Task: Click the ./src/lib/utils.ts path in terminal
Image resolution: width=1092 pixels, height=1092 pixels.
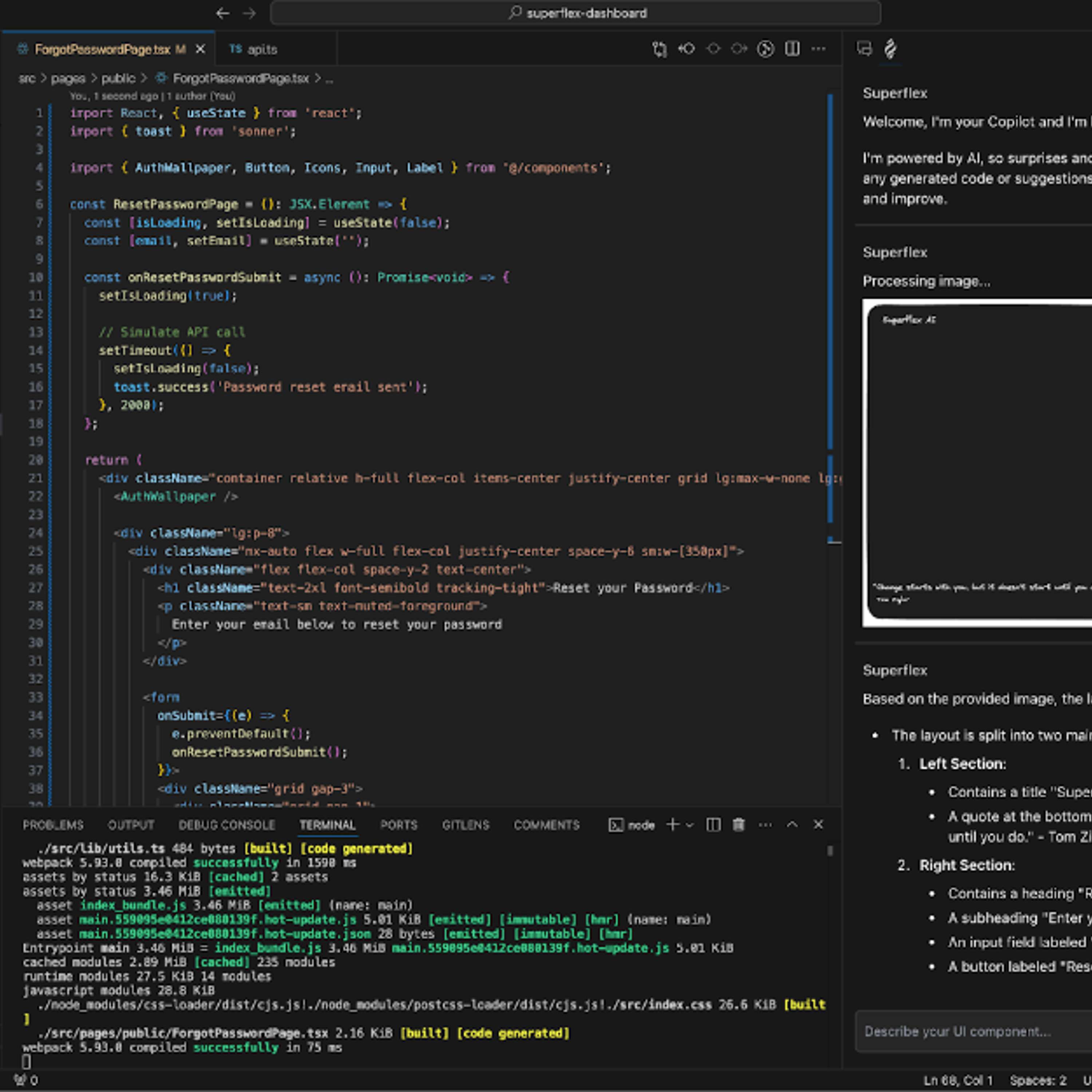Action: point(101,848)
